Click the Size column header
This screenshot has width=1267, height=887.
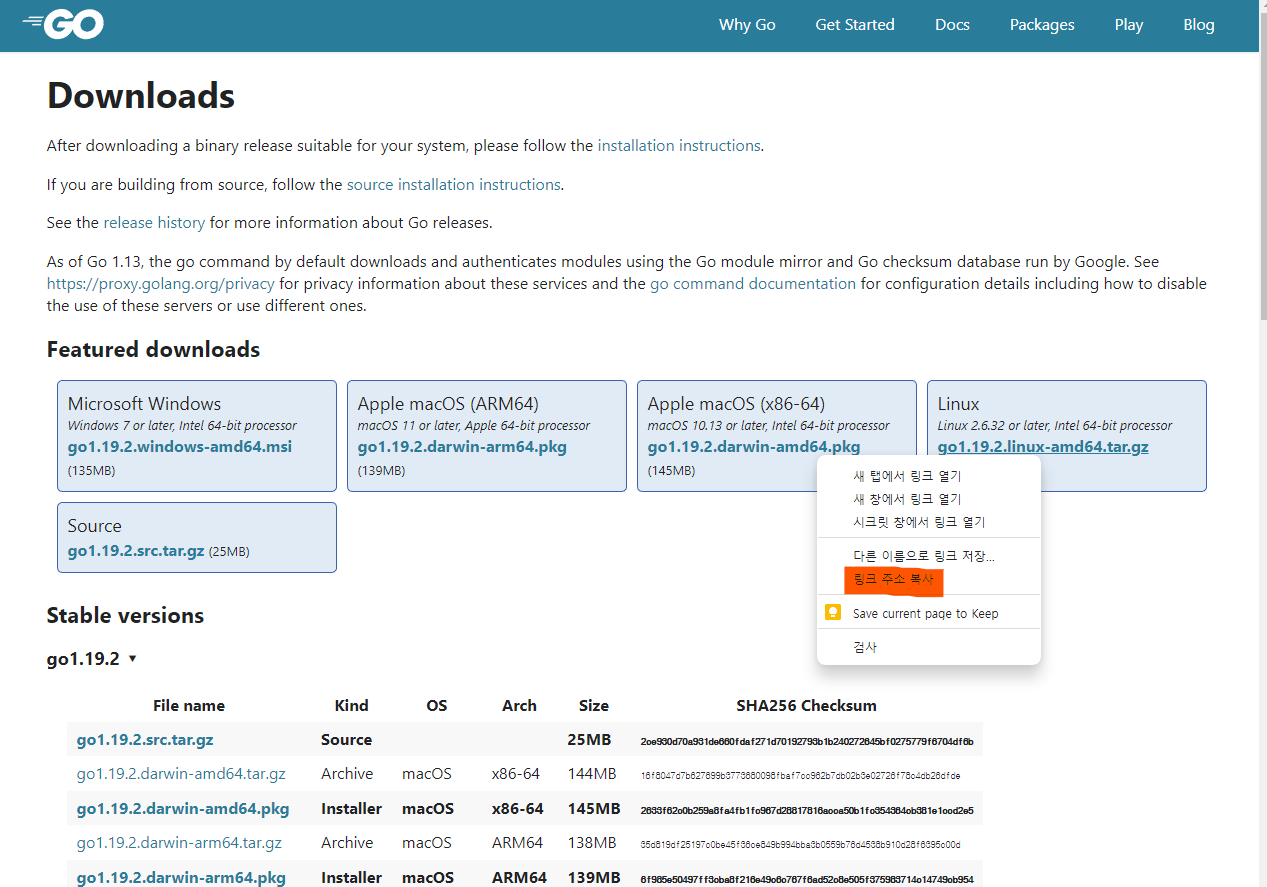point(594,706)
